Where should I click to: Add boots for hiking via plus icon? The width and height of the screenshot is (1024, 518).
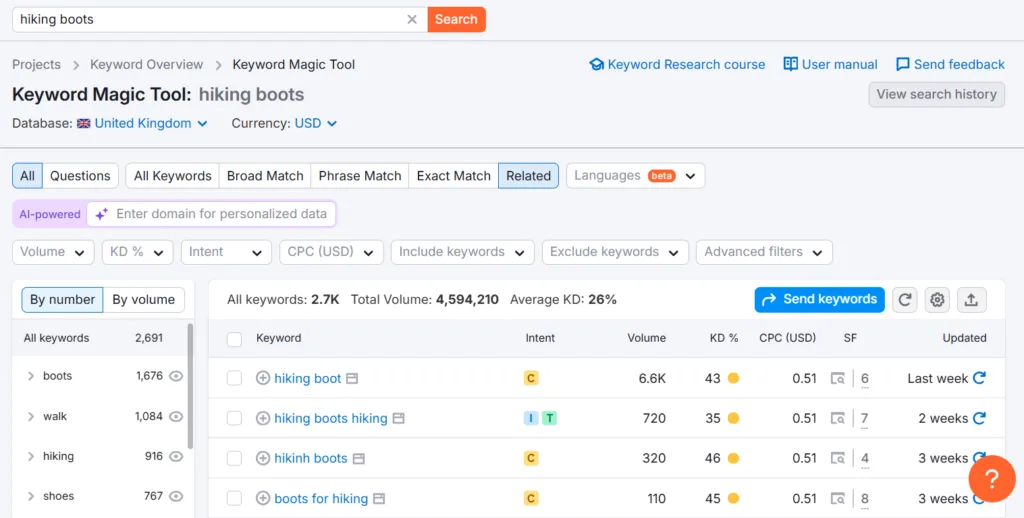(263, 498)
